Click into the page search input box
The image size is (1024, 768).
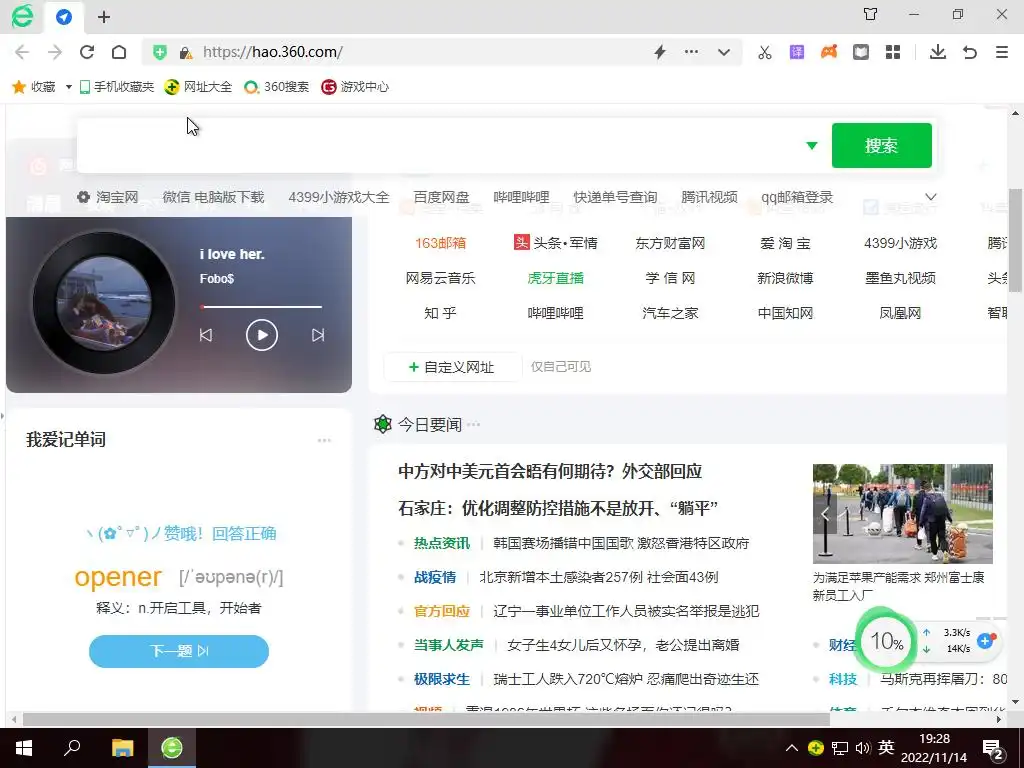438,146
